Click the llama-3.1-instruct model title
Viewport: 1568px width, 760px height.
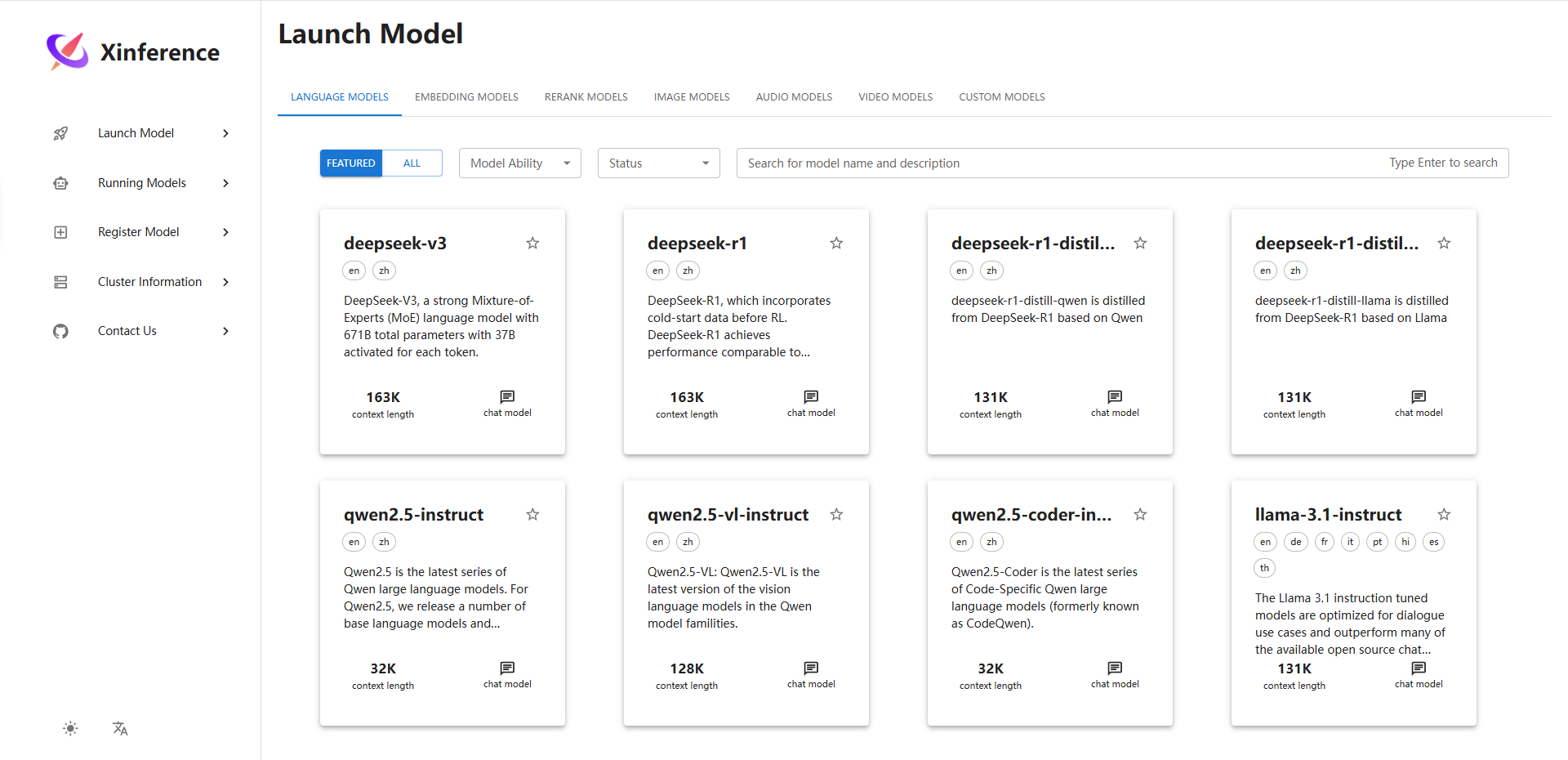(1328, 515)
